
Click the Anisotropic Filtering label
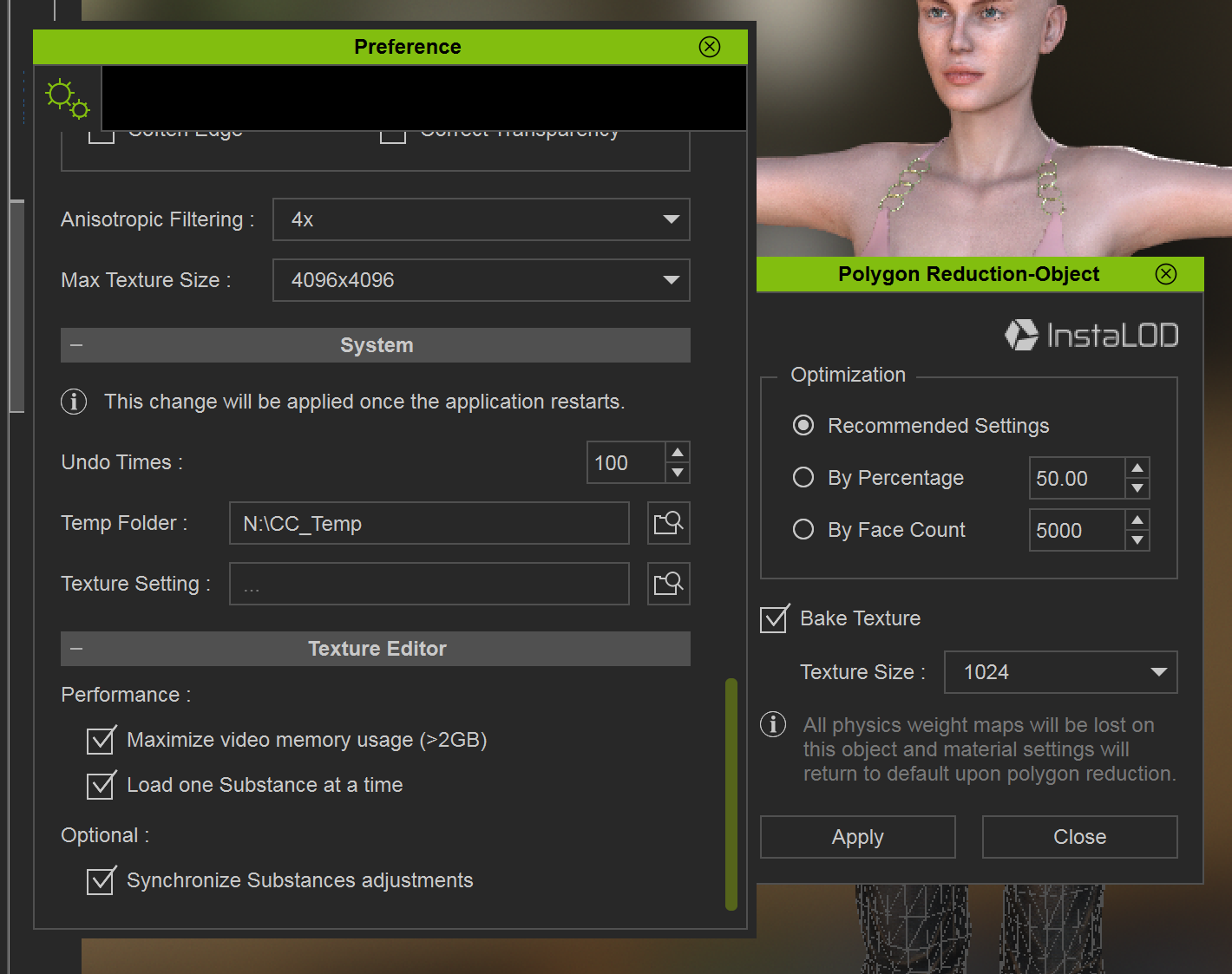point(158,219)
